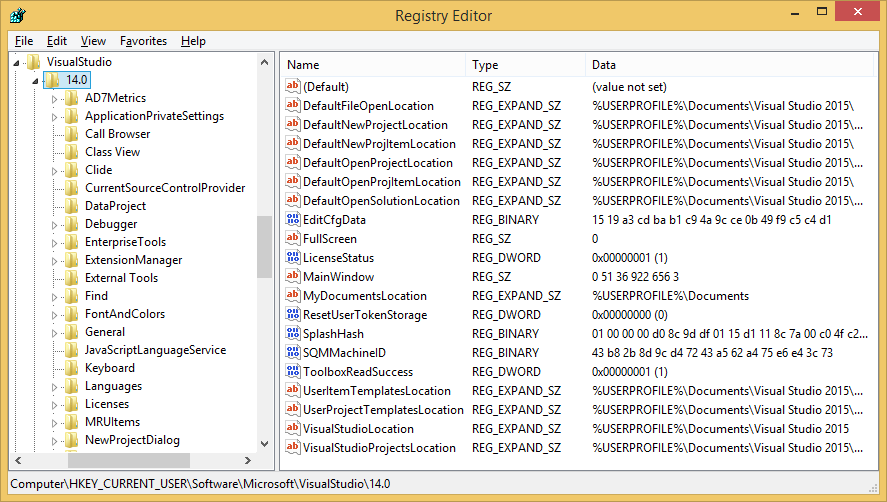Select the JavaScriptLanguageService key
This screenshot has width=887, height=502.
point(156,350)
